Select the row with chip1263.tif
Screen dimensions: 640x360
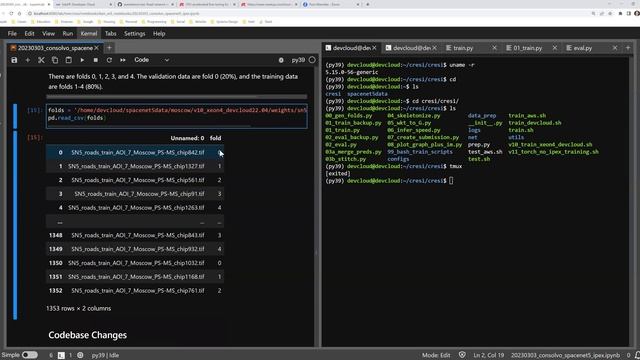tap(135, 207)
